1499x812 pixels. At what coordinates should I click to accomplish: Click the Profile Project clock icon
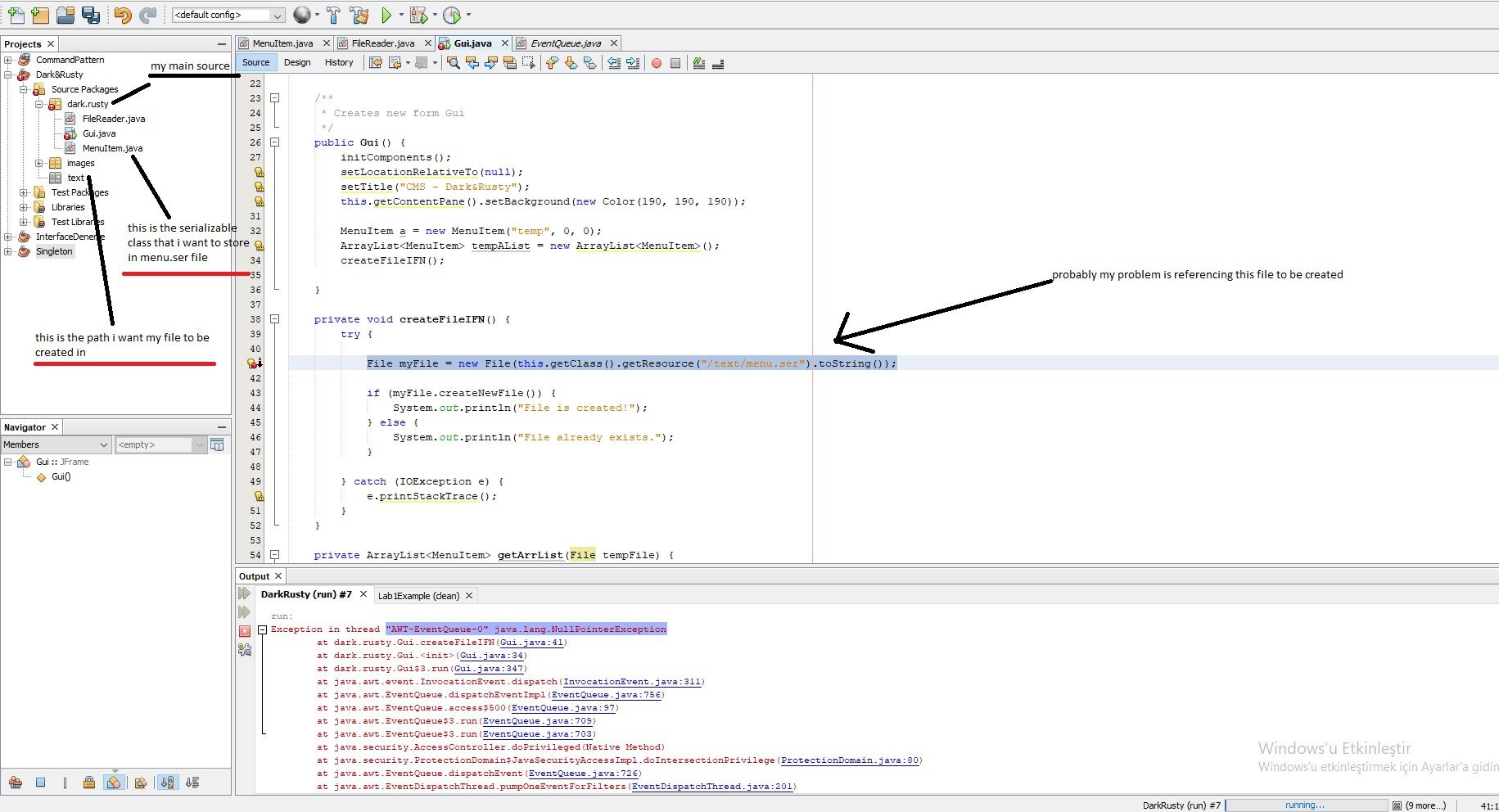tap(452, 15)
